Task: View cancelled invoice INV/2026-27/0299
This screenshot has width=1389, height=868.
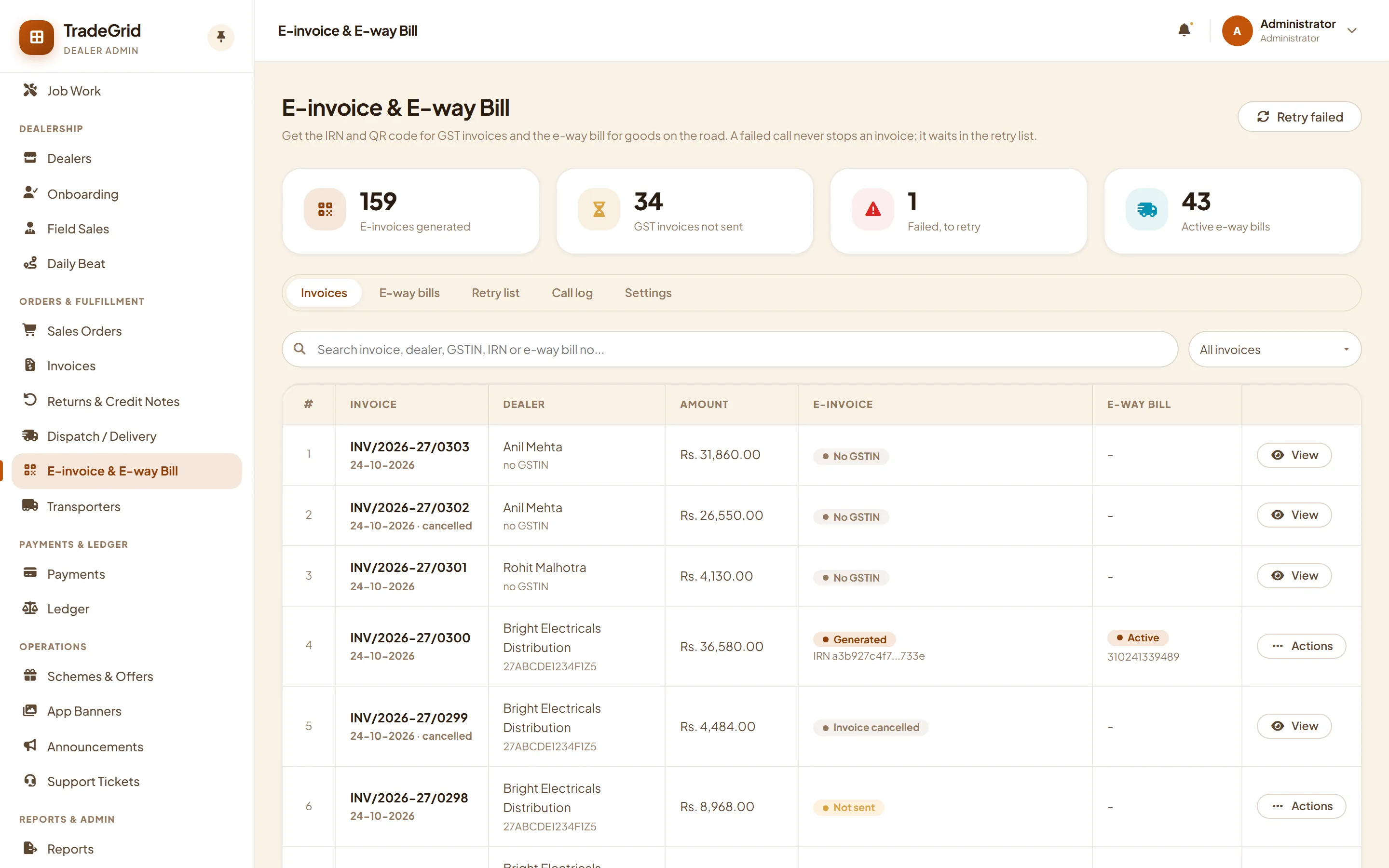Action: tap(1294, 726)
